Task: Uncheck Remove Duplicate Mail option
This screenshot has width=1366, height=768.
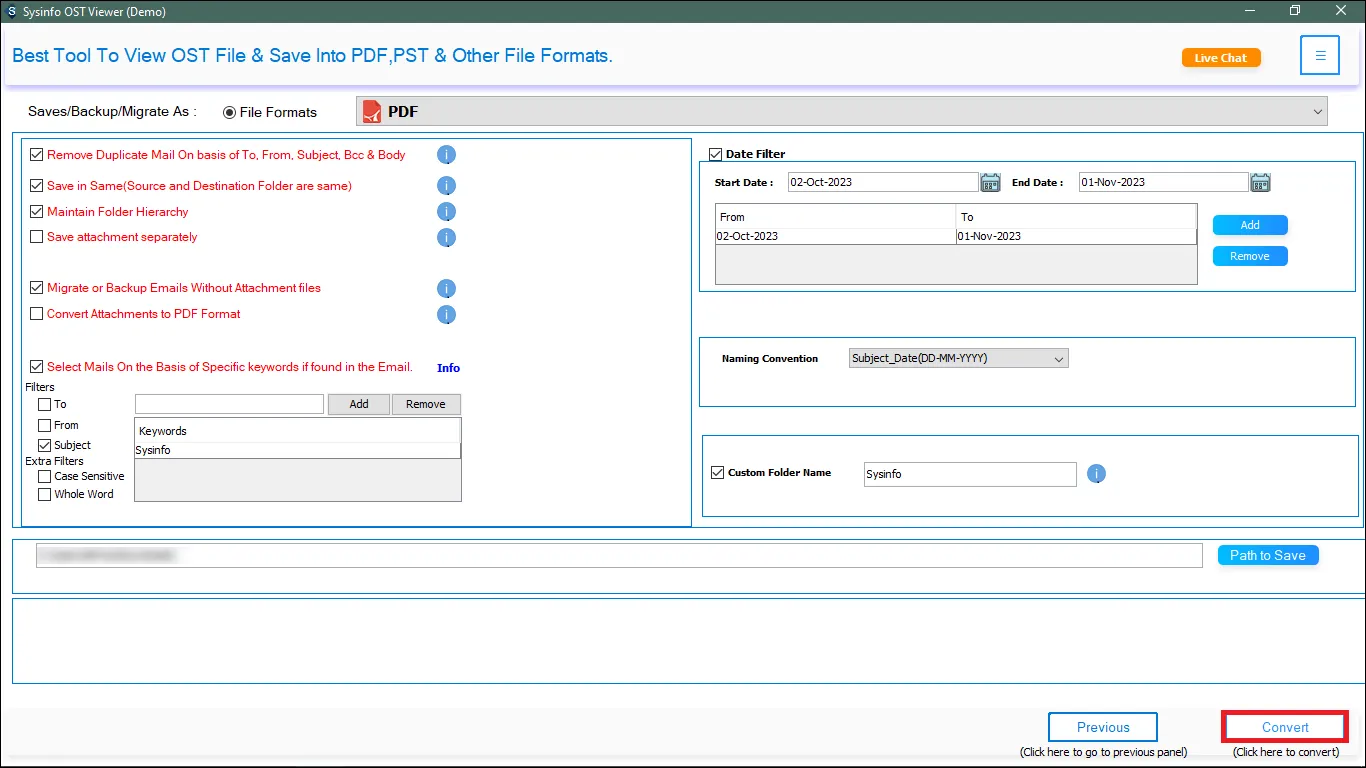Action: pyautogui.click(x=37, y=155)
